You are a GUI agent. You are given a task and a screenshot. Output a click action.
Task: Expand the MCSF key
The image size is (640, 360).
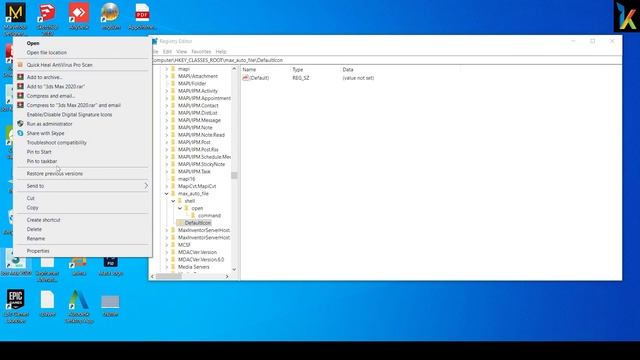pos(167,245)
